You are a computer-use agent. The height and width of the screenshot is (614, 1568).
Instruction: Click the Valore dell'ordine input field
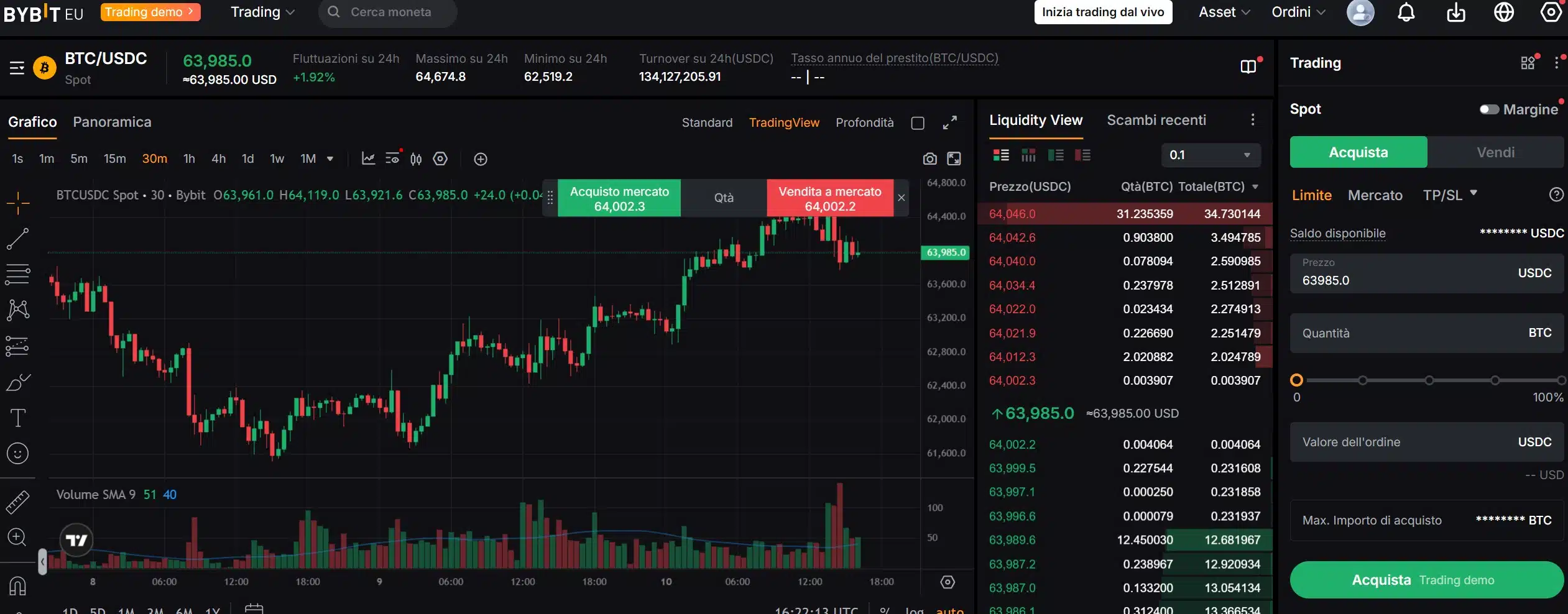pos(1427,442)
